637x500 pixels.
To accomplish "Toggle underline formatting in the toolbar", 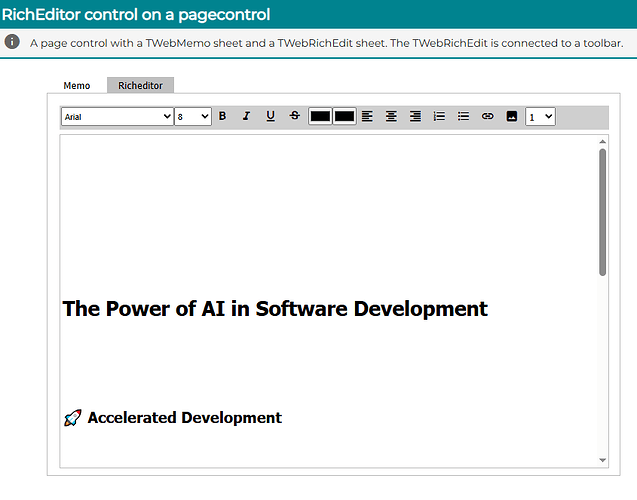I will (x=270, y=116).
